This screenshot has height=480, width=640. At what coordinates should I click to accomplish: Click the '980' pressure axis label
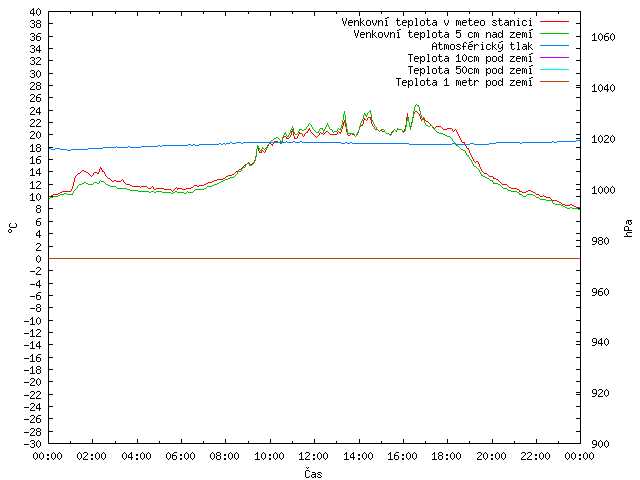pos(600,241)
